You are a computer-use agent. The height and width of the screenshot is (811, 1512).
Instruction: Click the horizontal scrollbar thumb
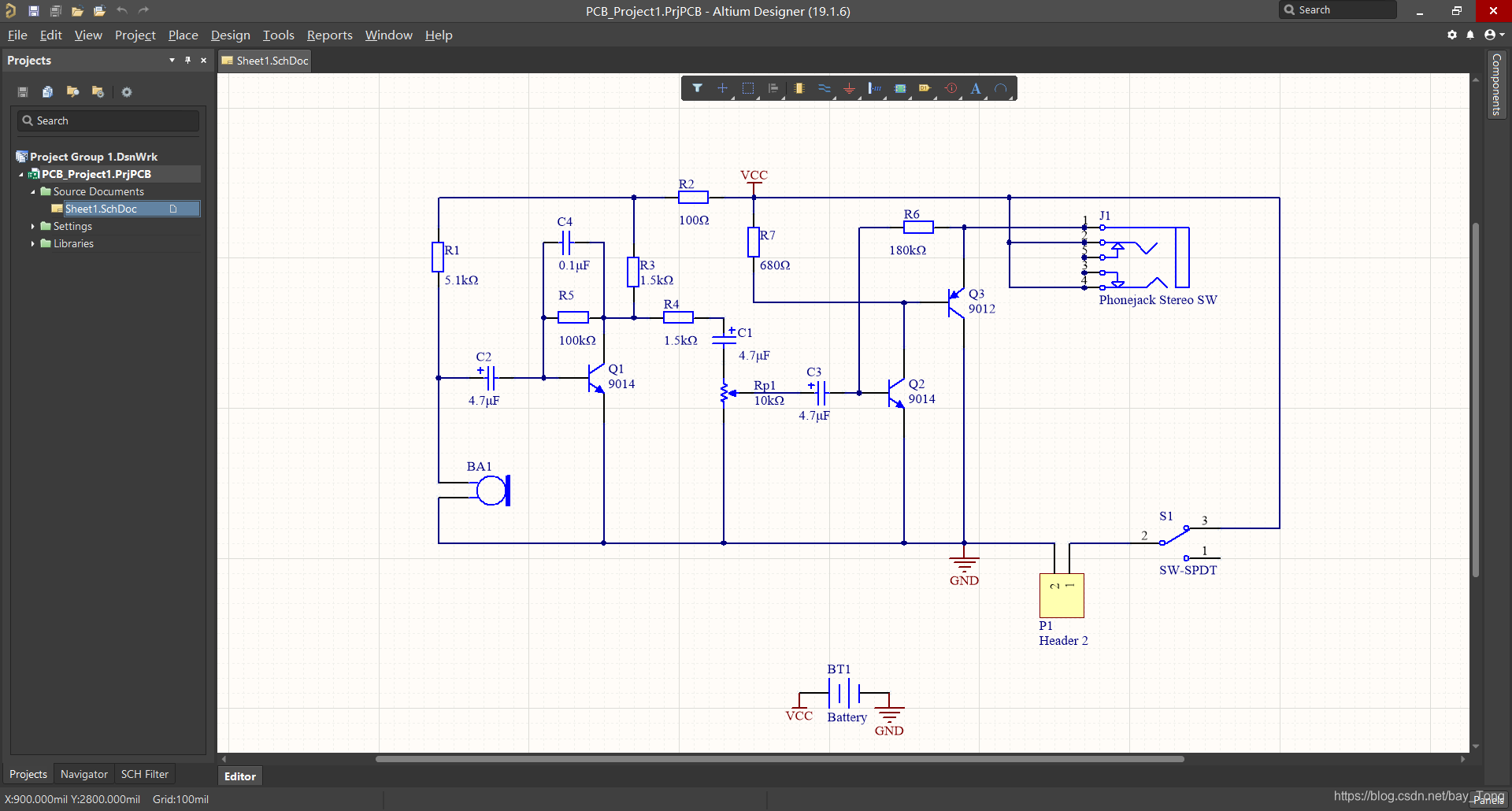(x=780, y=759)
